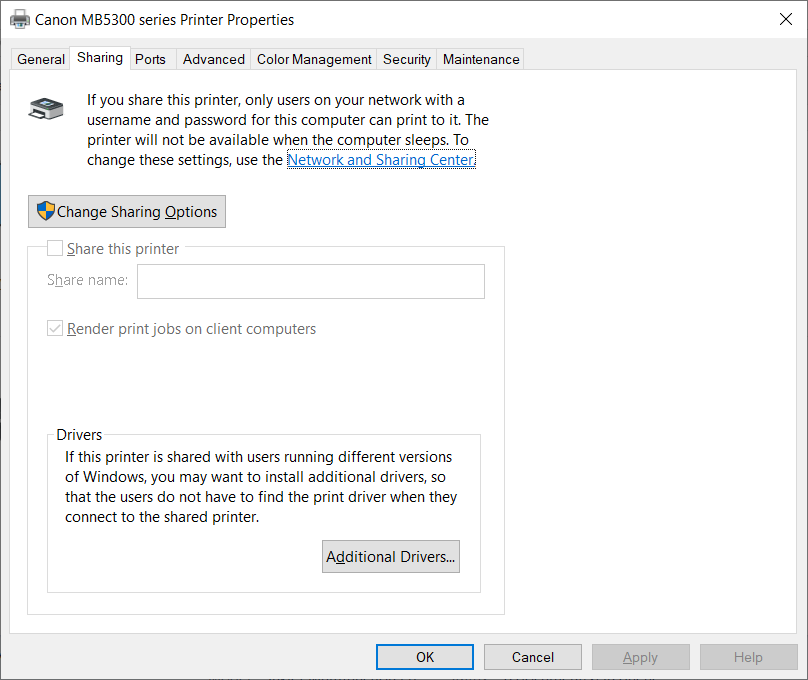Viewport: 808px width, 680px height.
Task: Select the Sharing tab
Action: [x=100, y=58]
